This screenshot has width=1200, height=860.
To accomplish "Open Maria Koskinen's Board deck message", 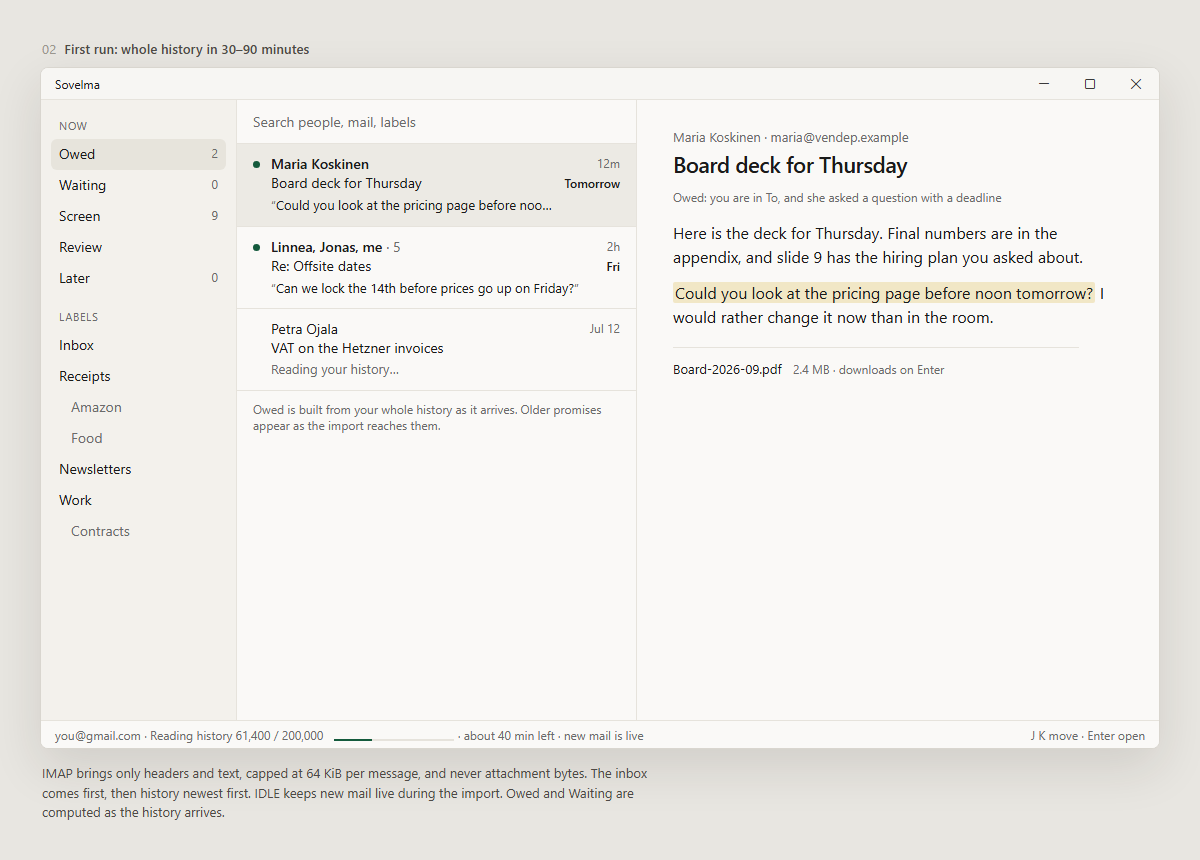I will point(436,185).
